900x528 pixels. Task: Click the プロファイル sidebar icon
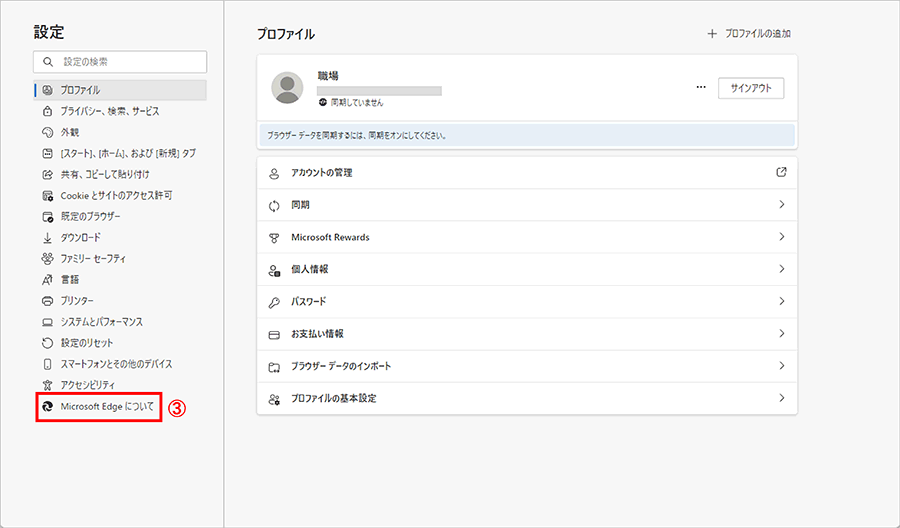[48, 90]
